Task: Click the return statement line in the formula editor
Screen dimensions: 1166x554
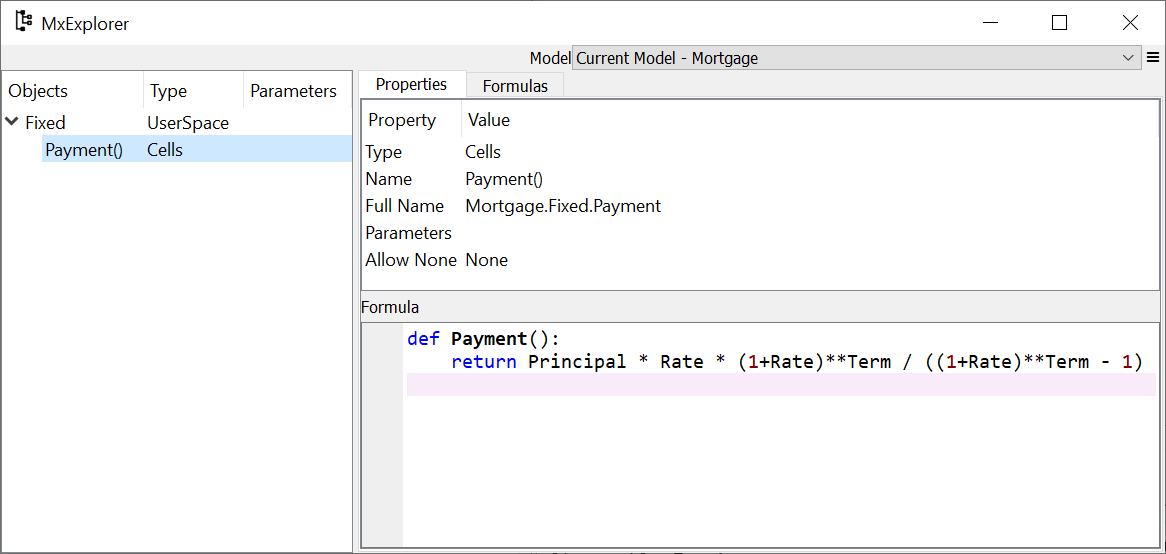Action: [x=795, y=362]
